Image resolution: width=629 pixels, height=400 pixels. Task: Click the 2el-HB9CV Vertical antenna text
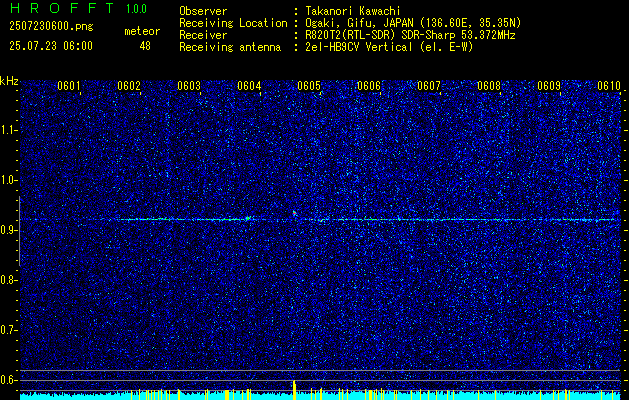coord(390,47)
